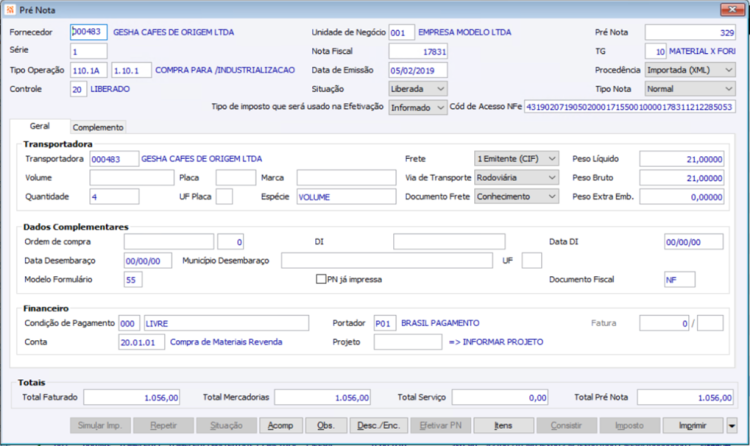Click the Peso Extra Emb. field
This screenshot has height=446, width=750.
[x=682, y=197]
